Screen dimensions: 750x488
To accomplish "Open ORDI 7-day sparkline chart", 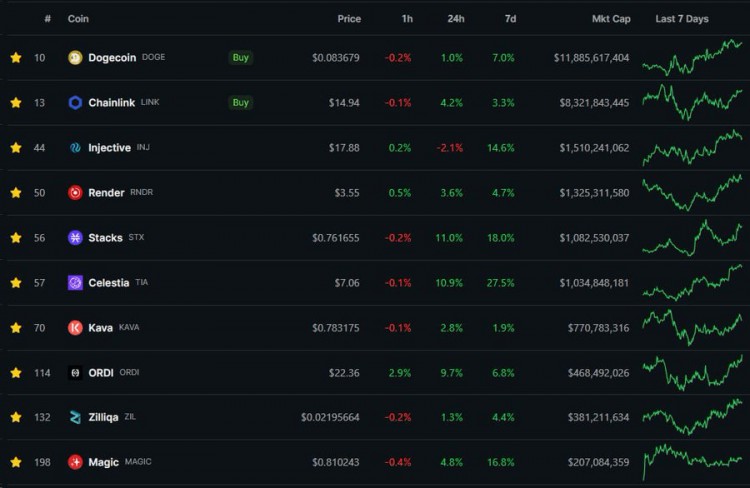I will click(692, 373).
